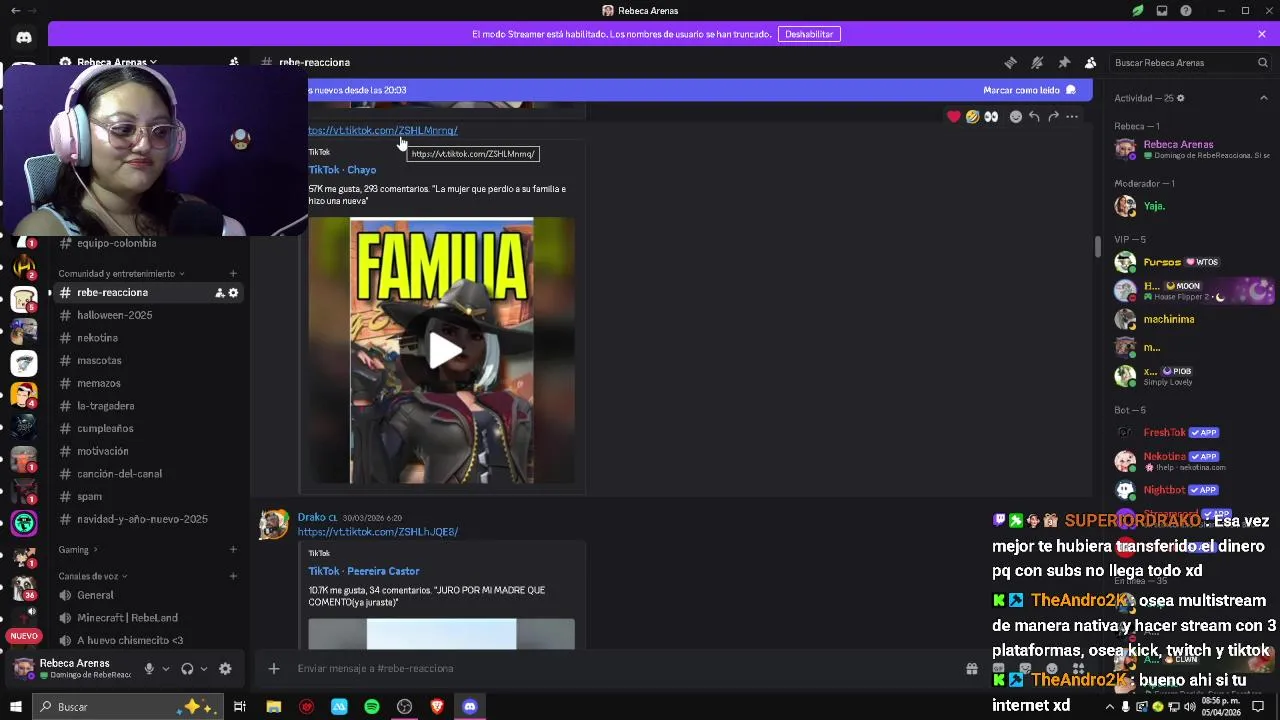Open the gift icon in message bar

[971, 669]
